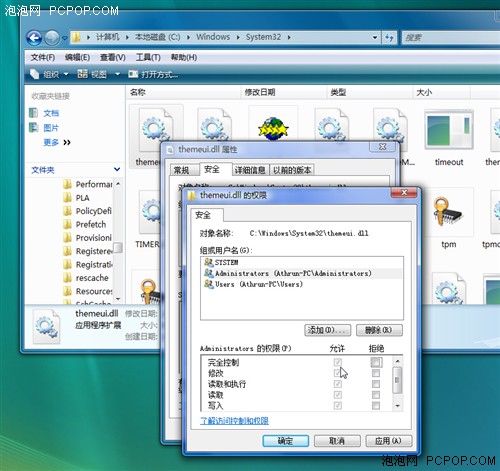Click the refresh icon beside the address bar
The height and width of the screenshot is (471, 500).
point(389,38)
